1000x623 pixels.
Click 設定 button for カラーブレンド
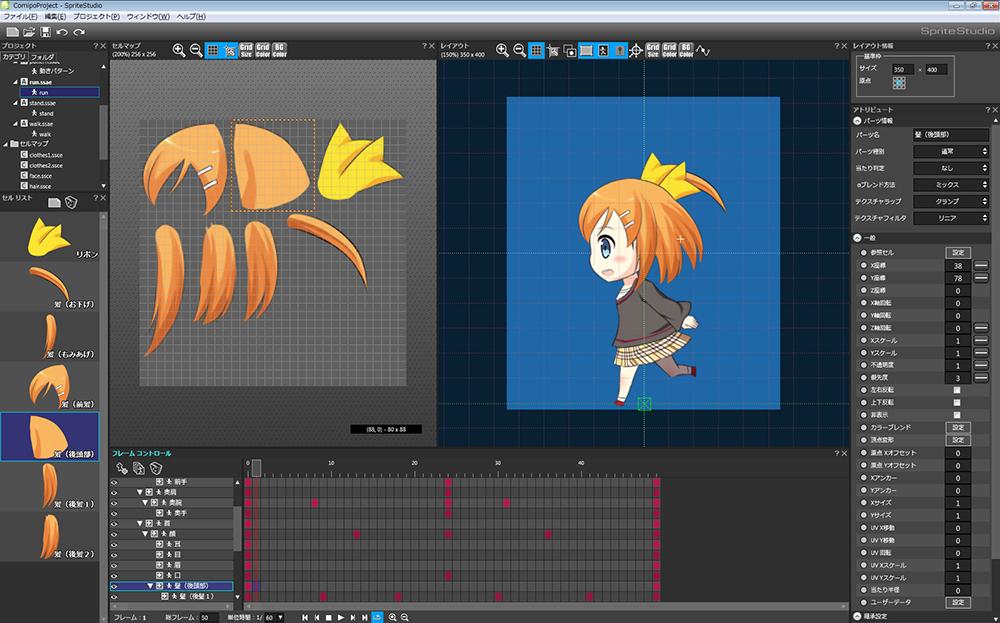coord(957,427)
